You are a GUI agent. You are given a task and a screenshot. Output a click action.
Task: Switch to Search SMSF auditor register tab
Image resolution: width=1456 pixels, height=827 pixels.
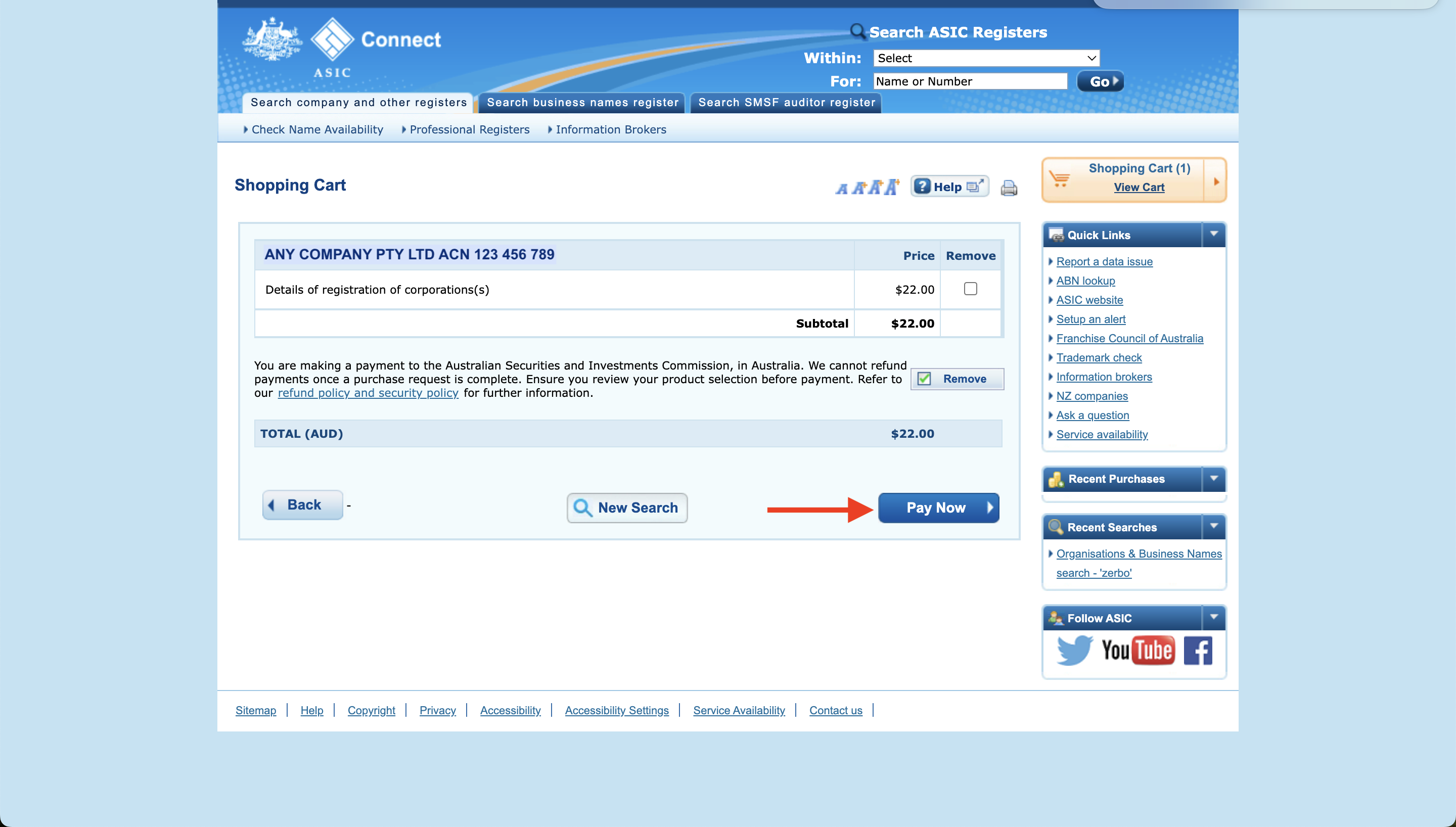coord(787,103)
